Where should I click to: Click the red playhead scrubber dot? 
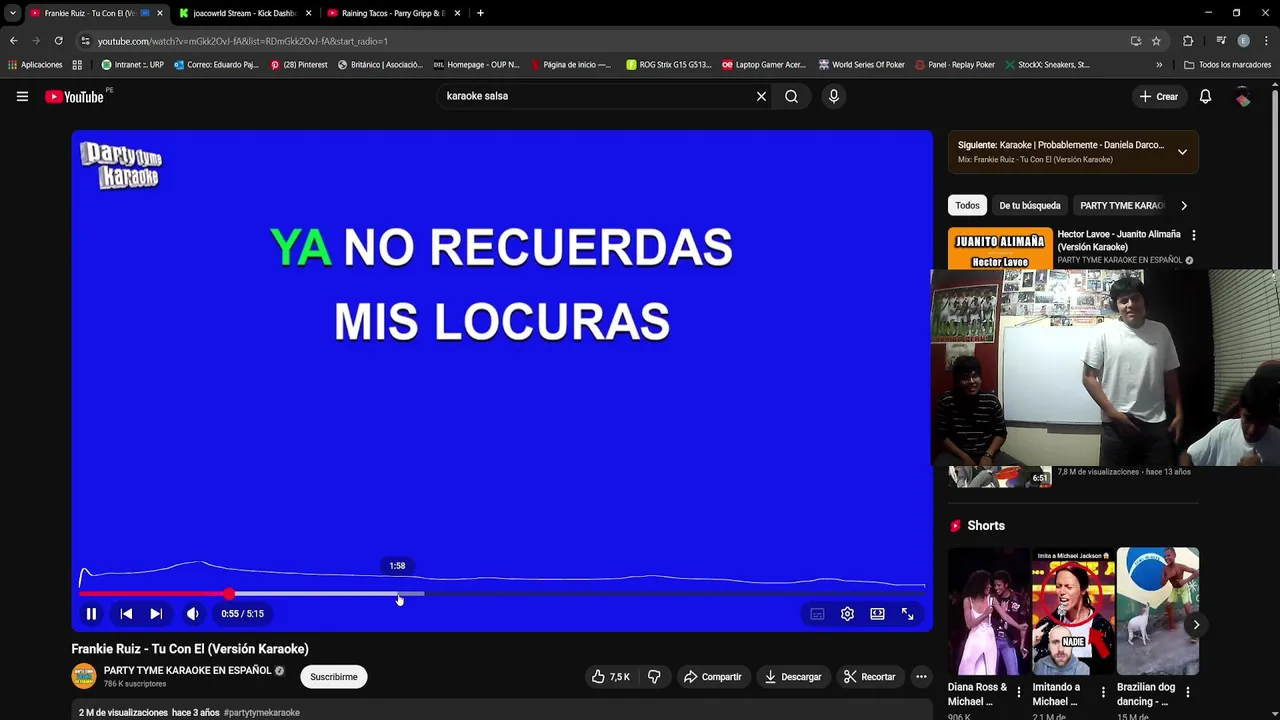(229, 594)
